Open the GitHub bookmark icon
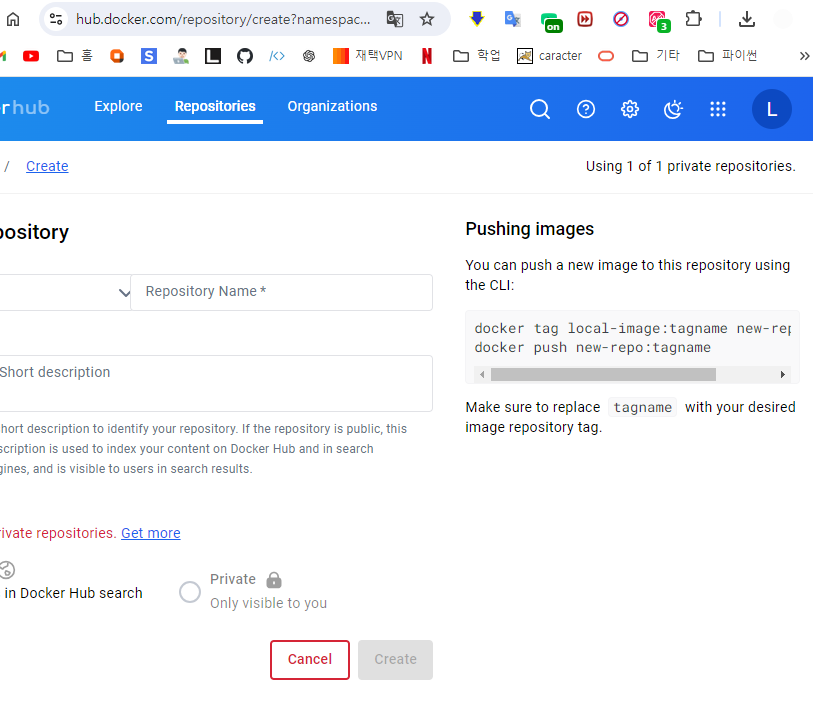Image resolution: width=813 pixels, height=707 pixels. [x=245, y=55]
